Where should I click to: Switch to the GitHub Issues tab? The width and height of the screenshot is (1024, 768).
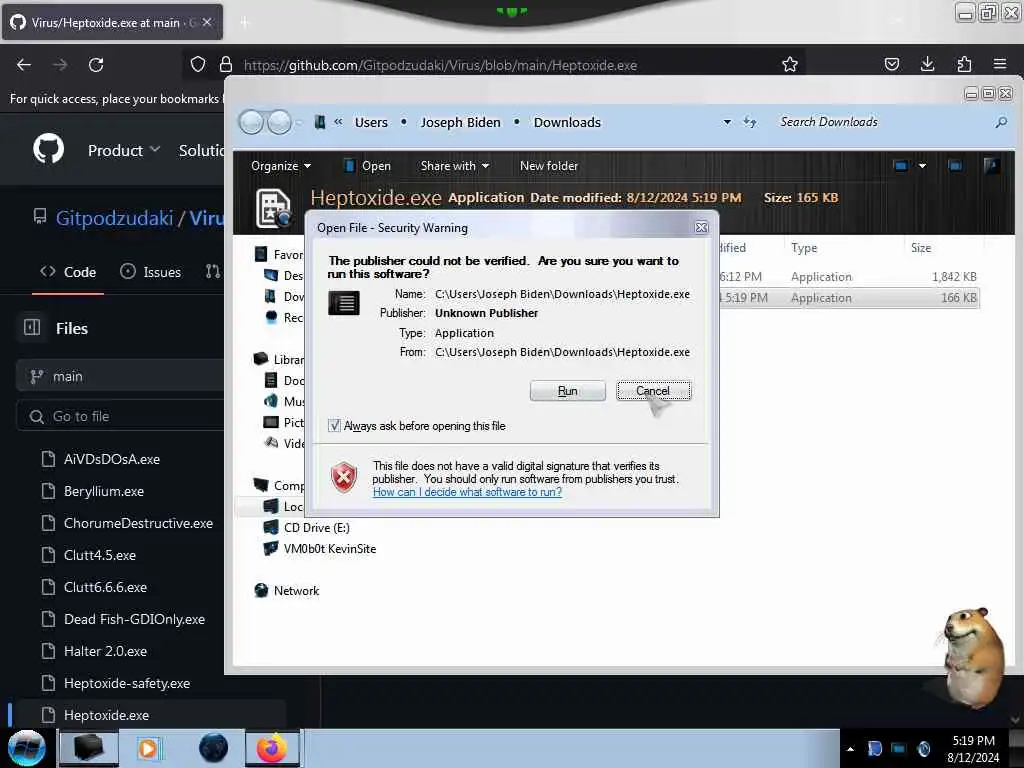151,272
